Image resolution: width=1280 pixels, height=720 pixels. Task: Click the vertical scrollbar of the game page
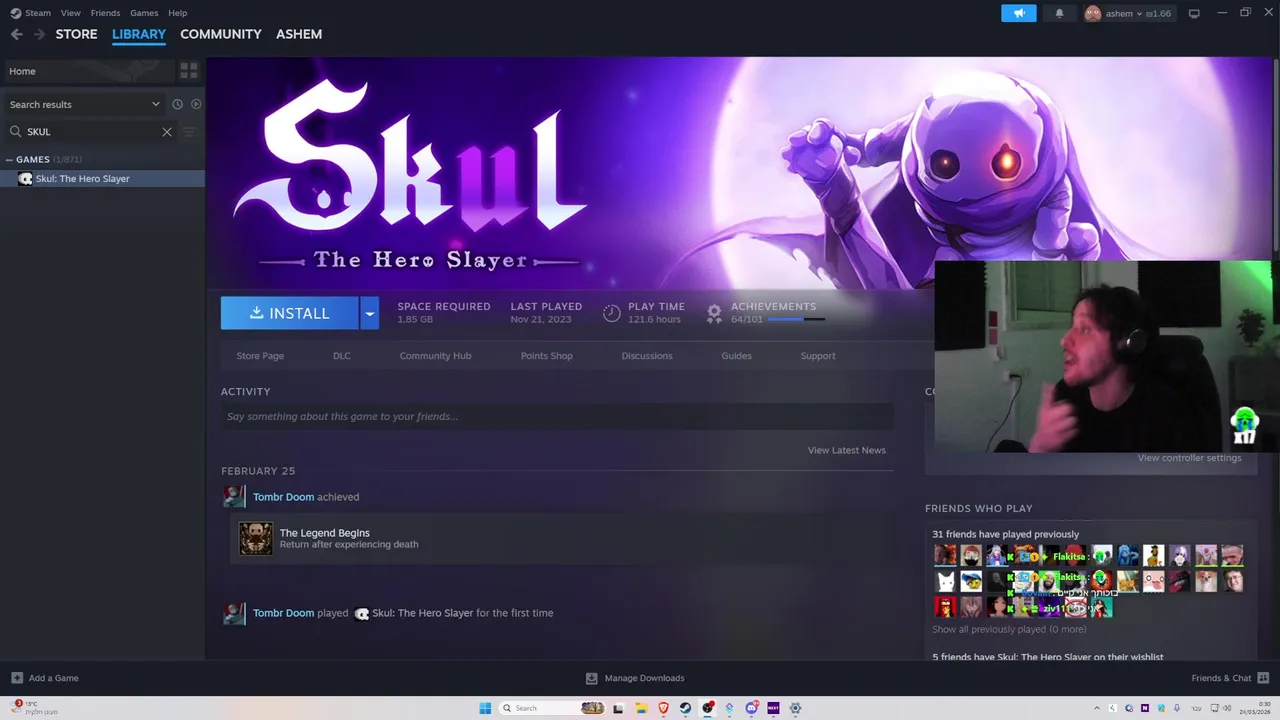(x=1275, y=154)
